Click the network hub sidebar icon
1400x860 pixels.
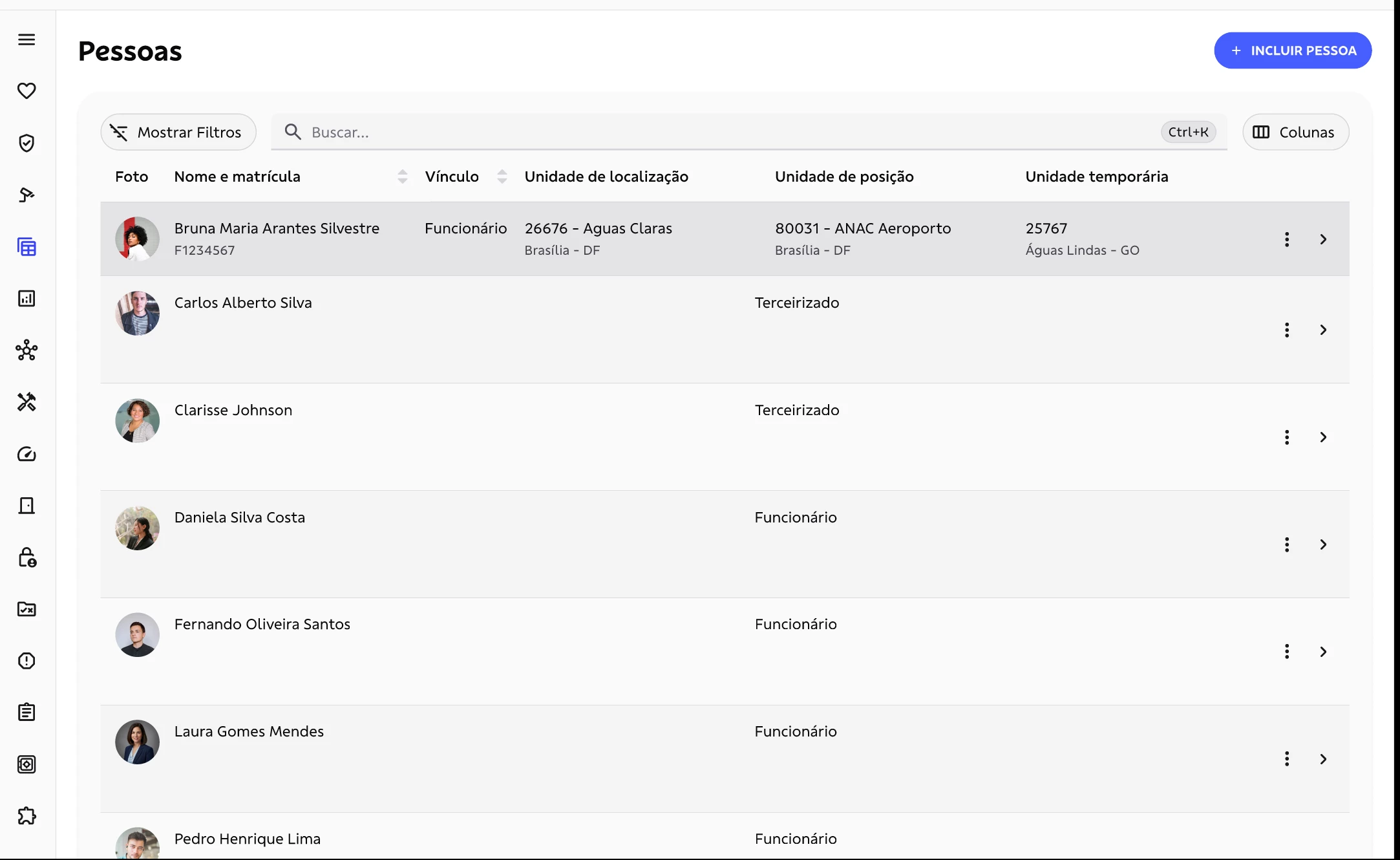(27, 350)
